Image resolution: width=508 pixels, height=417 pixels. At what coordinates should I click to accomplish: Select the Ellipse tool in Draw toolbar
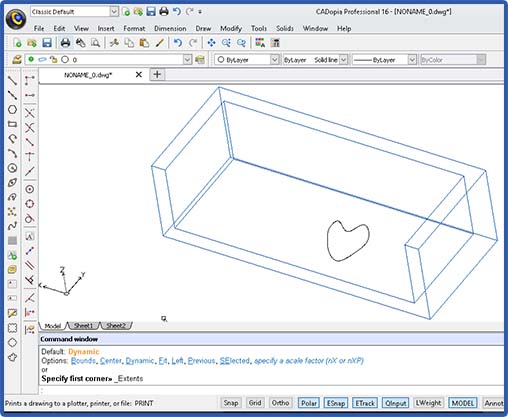coord(12,182)
